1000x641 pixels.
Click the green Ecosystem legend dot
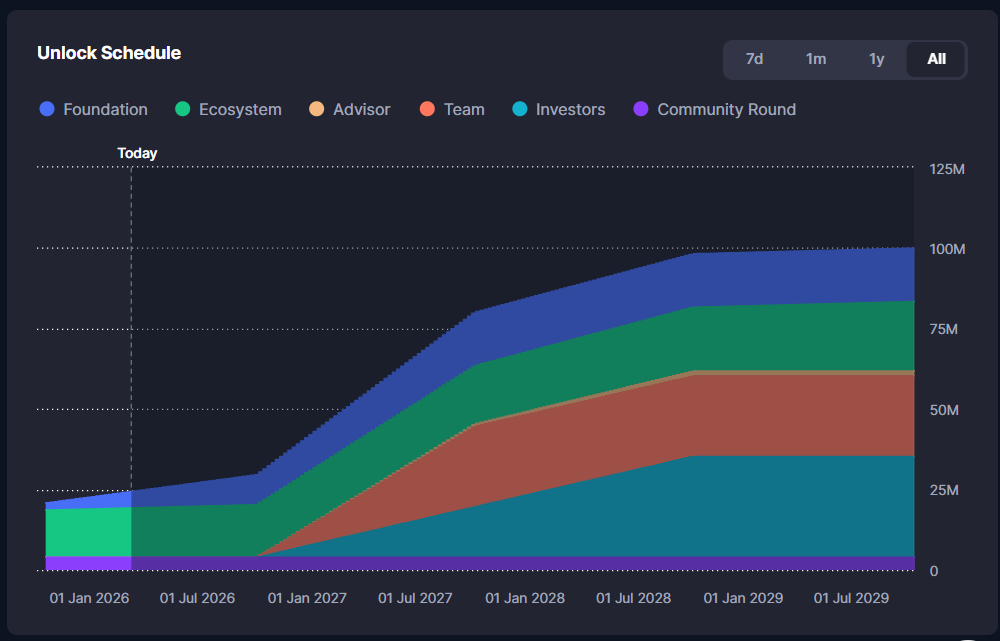183,110
